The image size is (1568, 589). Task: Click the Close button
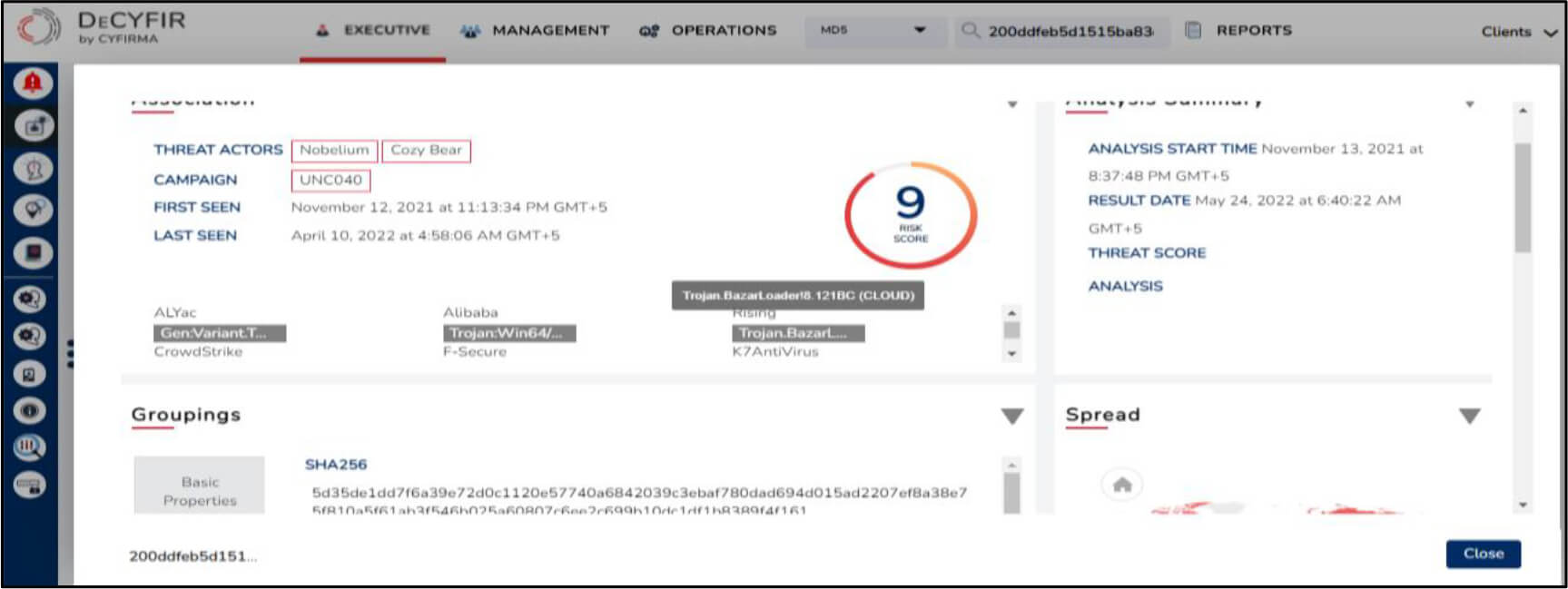pyautogui.click(x=1483, y=554)
